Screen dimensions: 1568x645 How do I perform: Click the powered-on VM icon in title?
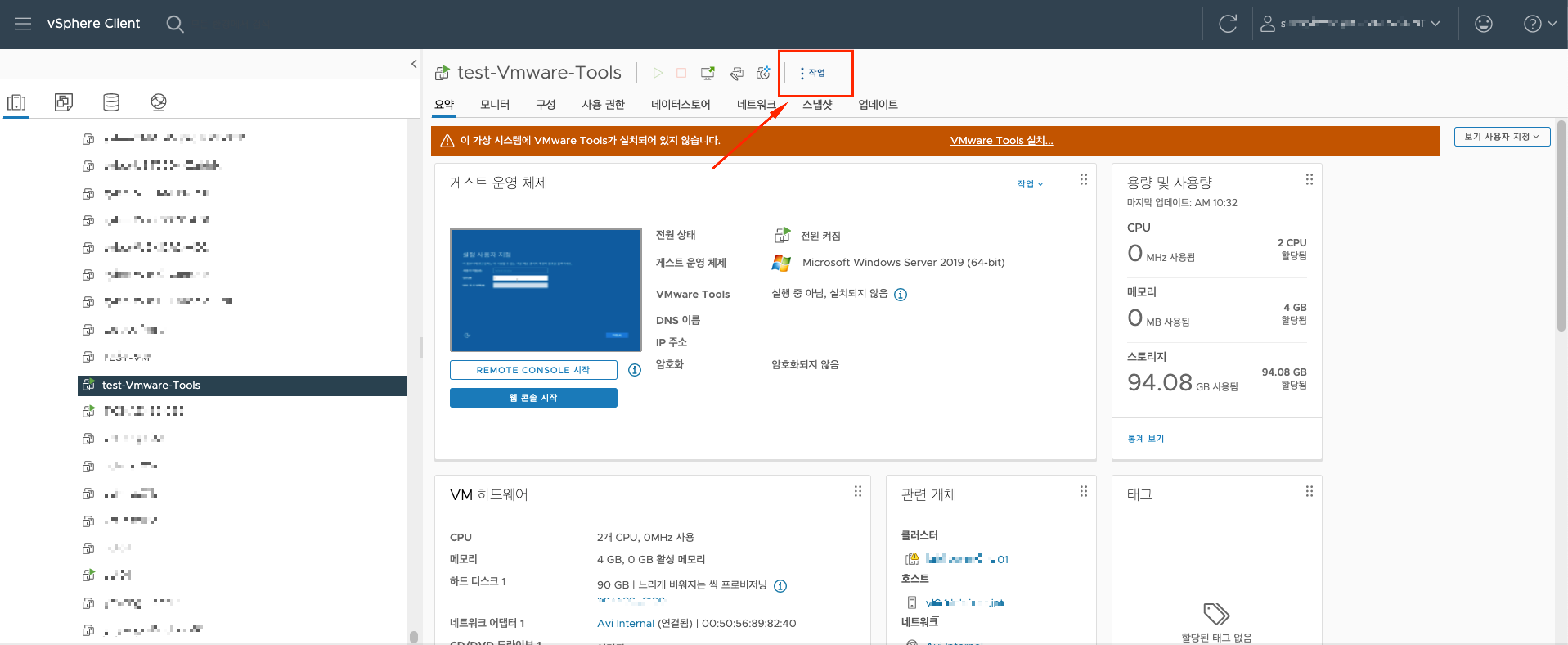pos(442,73)
